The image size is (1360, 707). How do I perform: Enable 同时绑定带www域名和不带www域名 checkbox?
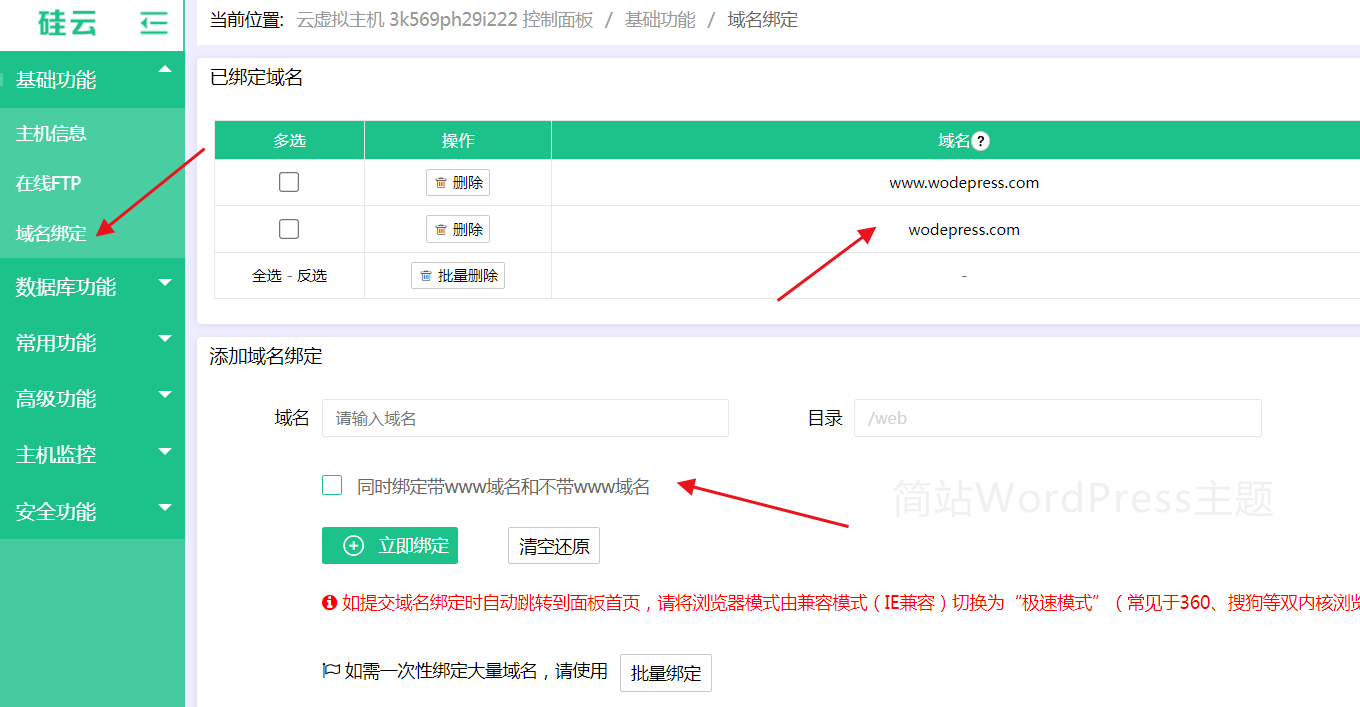point(332,486)
